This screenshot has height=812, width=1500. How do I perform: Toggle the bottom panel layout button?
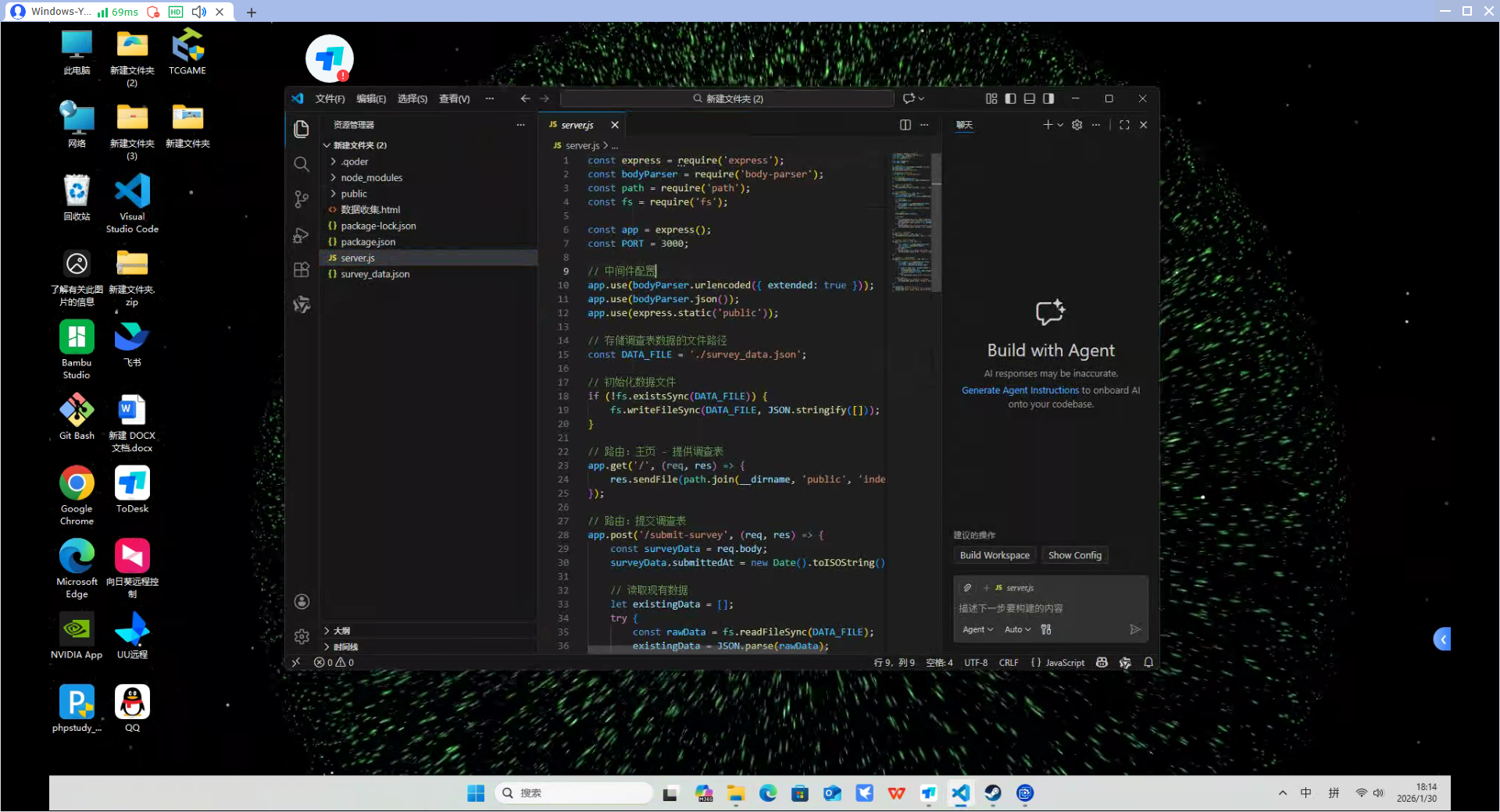point(1029,98)
